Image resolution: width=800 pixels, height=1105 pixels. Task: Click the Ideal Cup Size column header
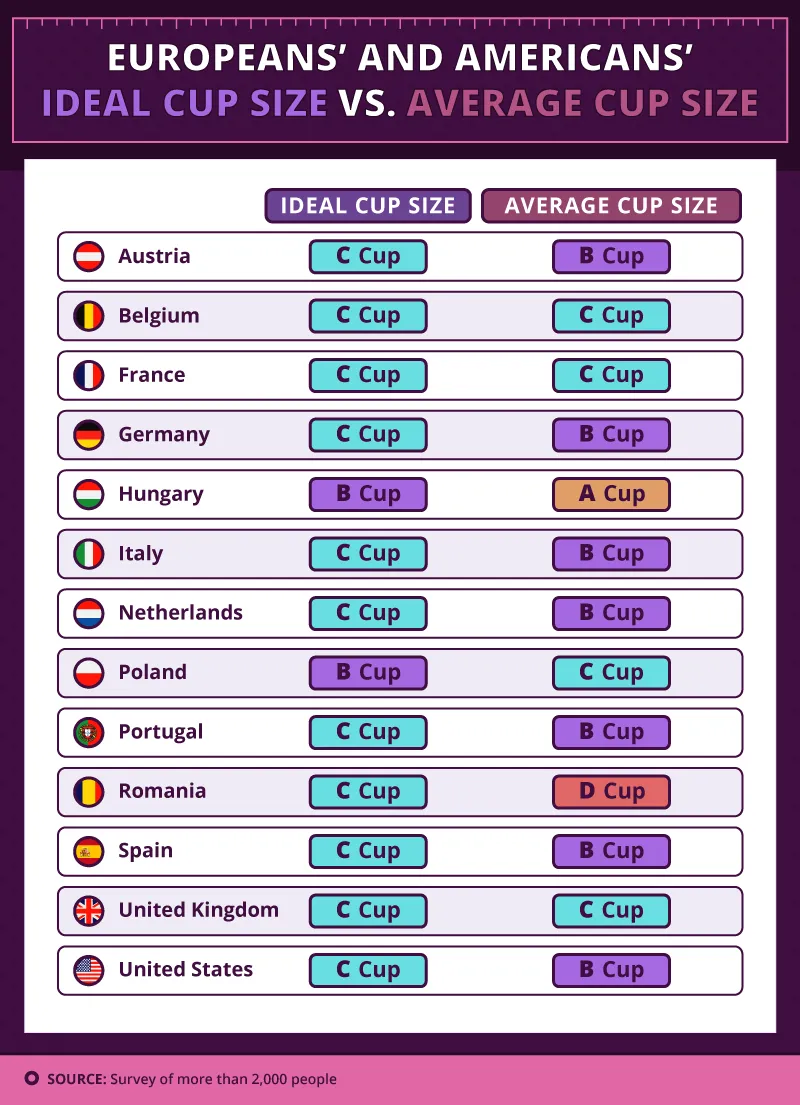tap(368, 206)
